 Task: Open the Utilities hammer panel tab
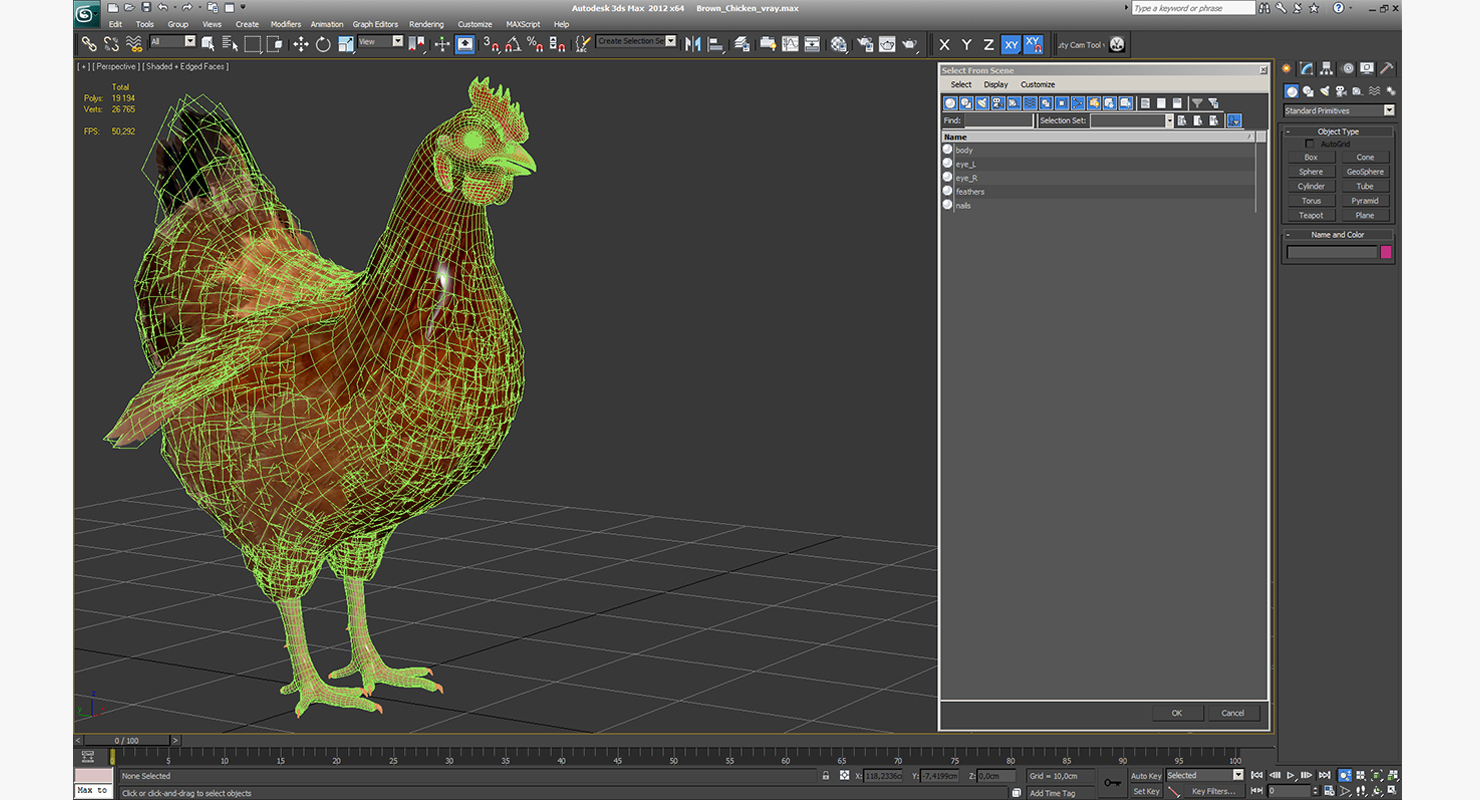1386,68
